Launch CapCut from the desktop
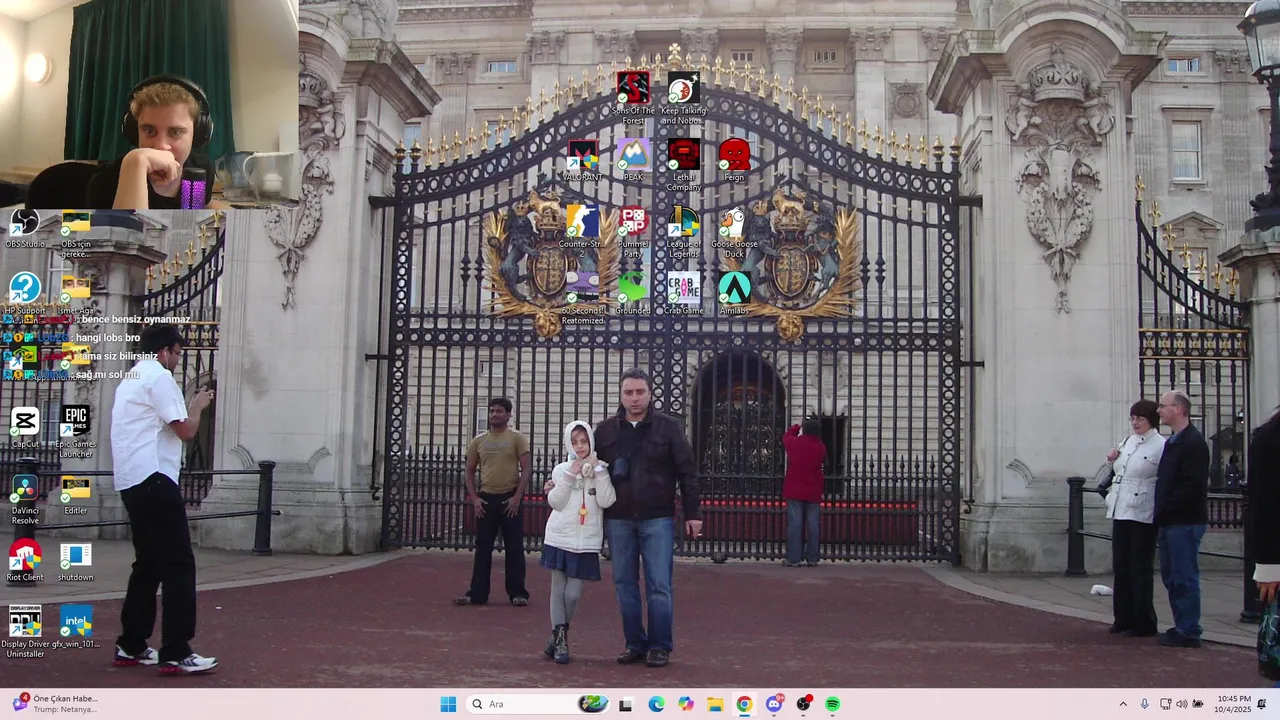This screenshot has width=1280, height=720. point(25,427)
